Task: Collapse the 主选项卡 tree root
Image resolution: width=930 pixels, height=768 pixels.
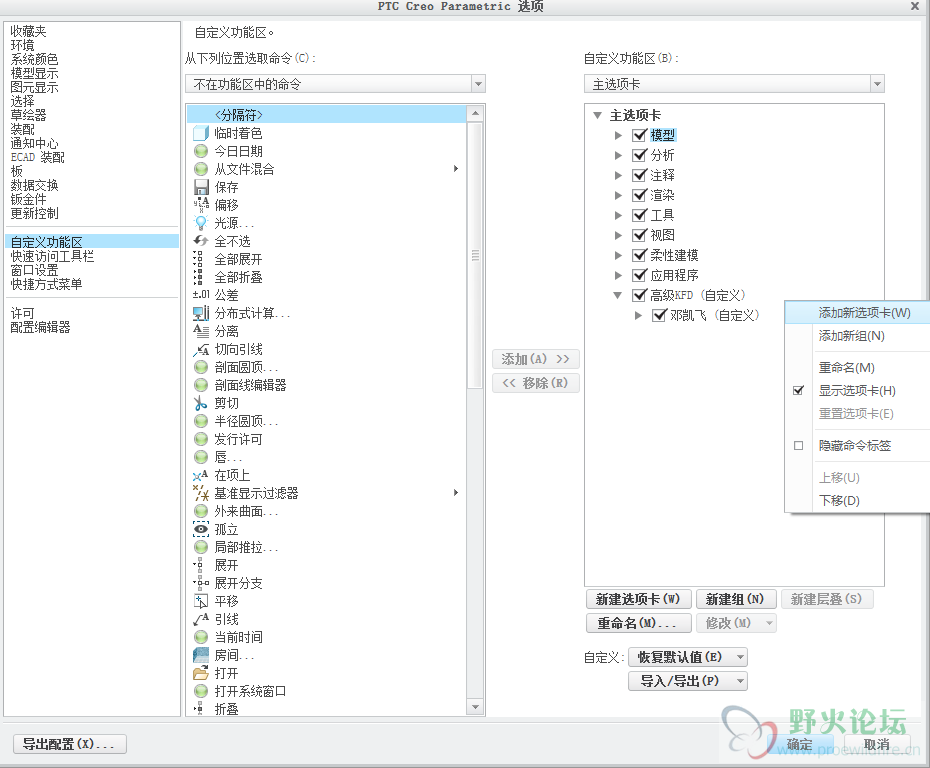Action: [x=598, y=115]
